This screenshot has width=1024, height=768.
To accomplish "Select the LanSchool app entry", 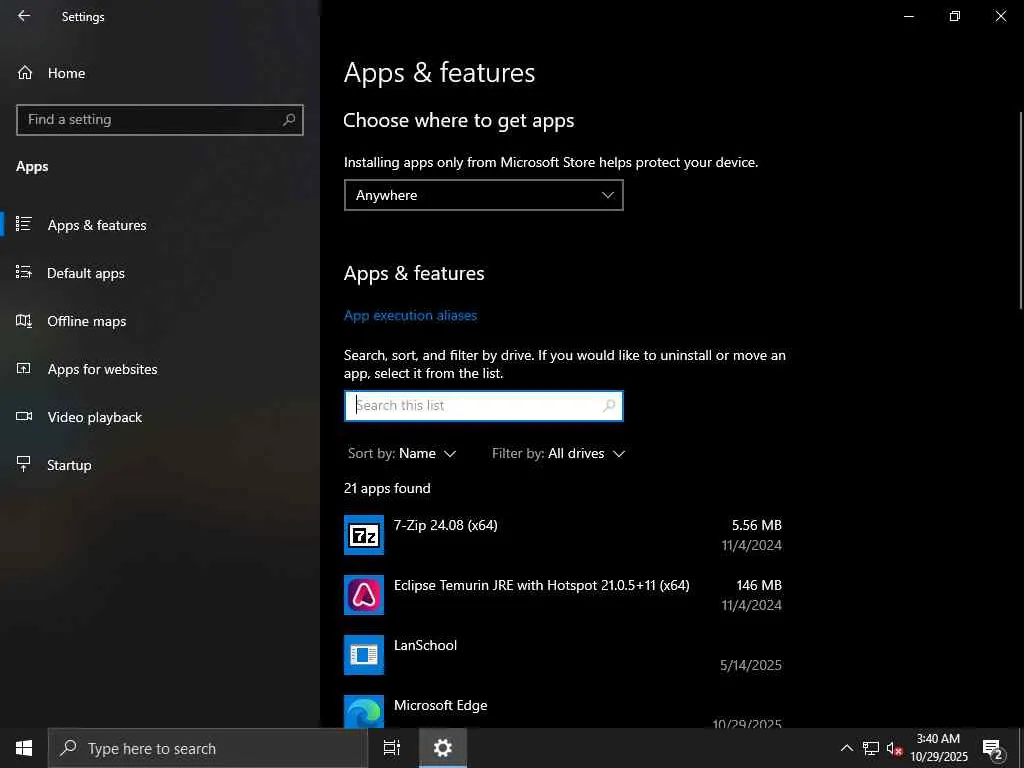I will pyautogui.click(x=425, y=645).
